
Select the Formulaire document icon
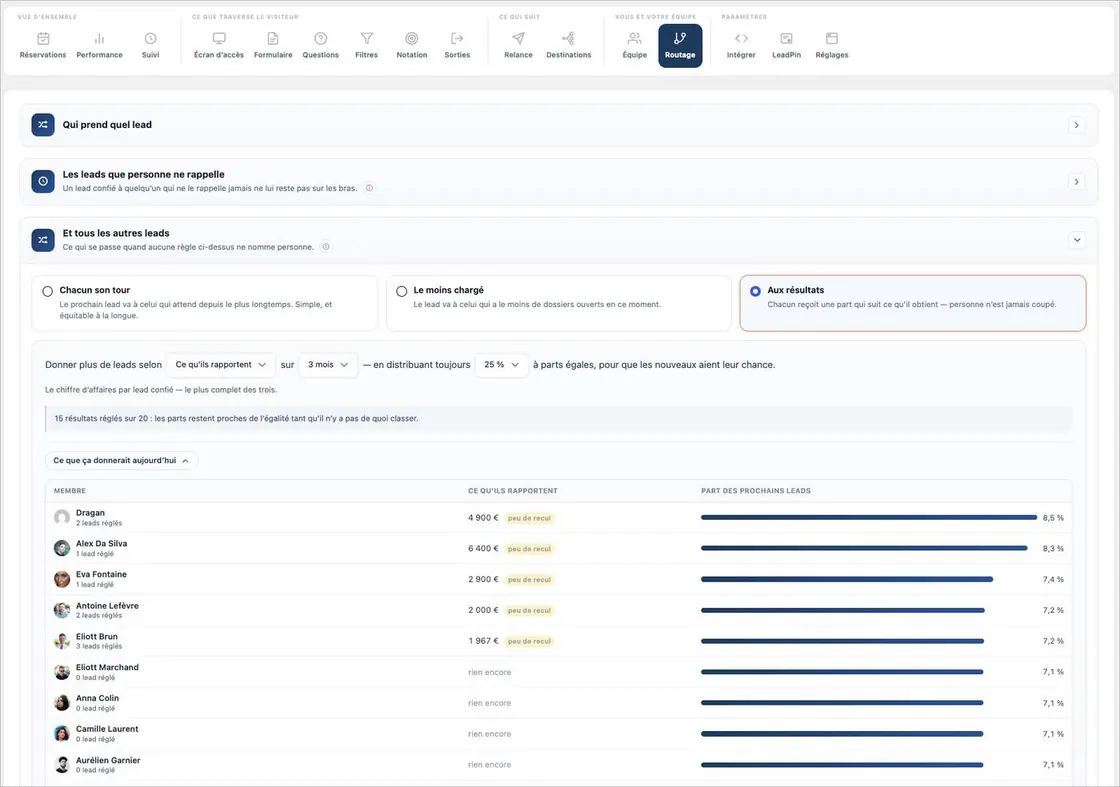tap(273, 39)
